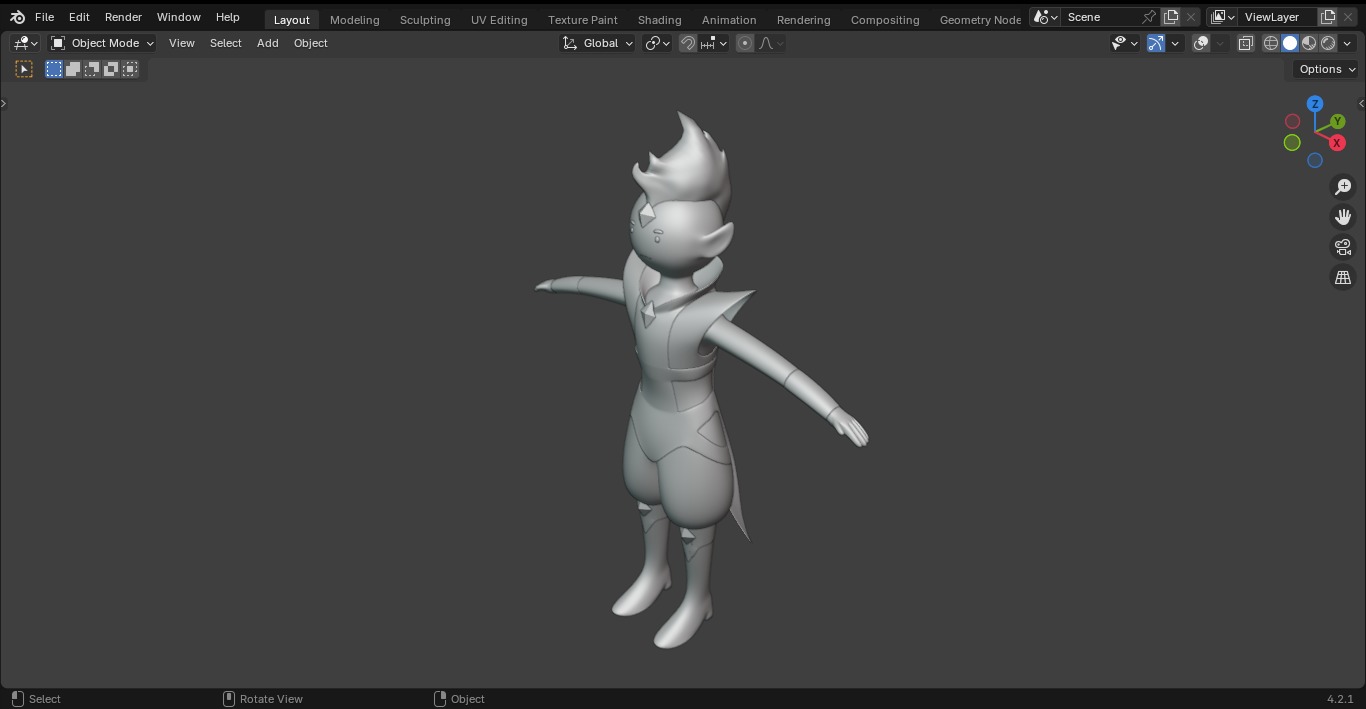Viewport: 1366px width, 709px height.
Task: Open the viewport Object menu
Action: point(310,43)
